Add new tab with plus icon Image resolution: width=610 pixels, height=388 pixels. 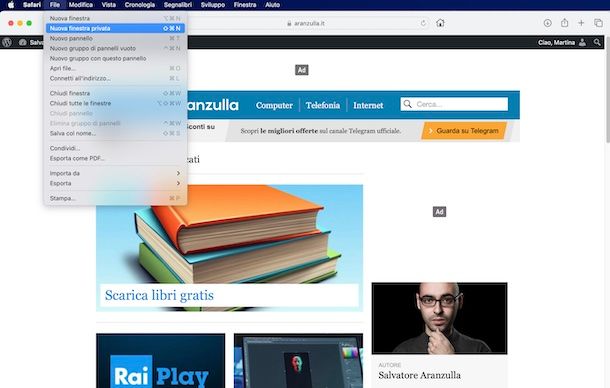581,23
